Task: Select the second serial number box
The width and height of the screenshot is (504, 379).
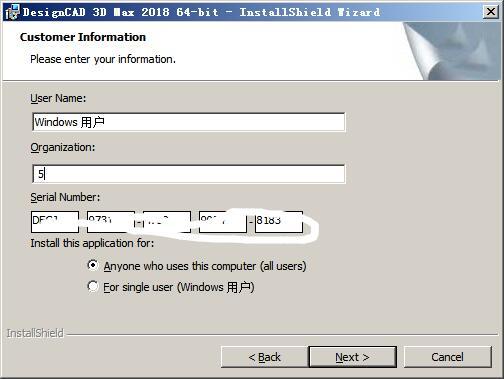Action: click(x=111, y=222)
